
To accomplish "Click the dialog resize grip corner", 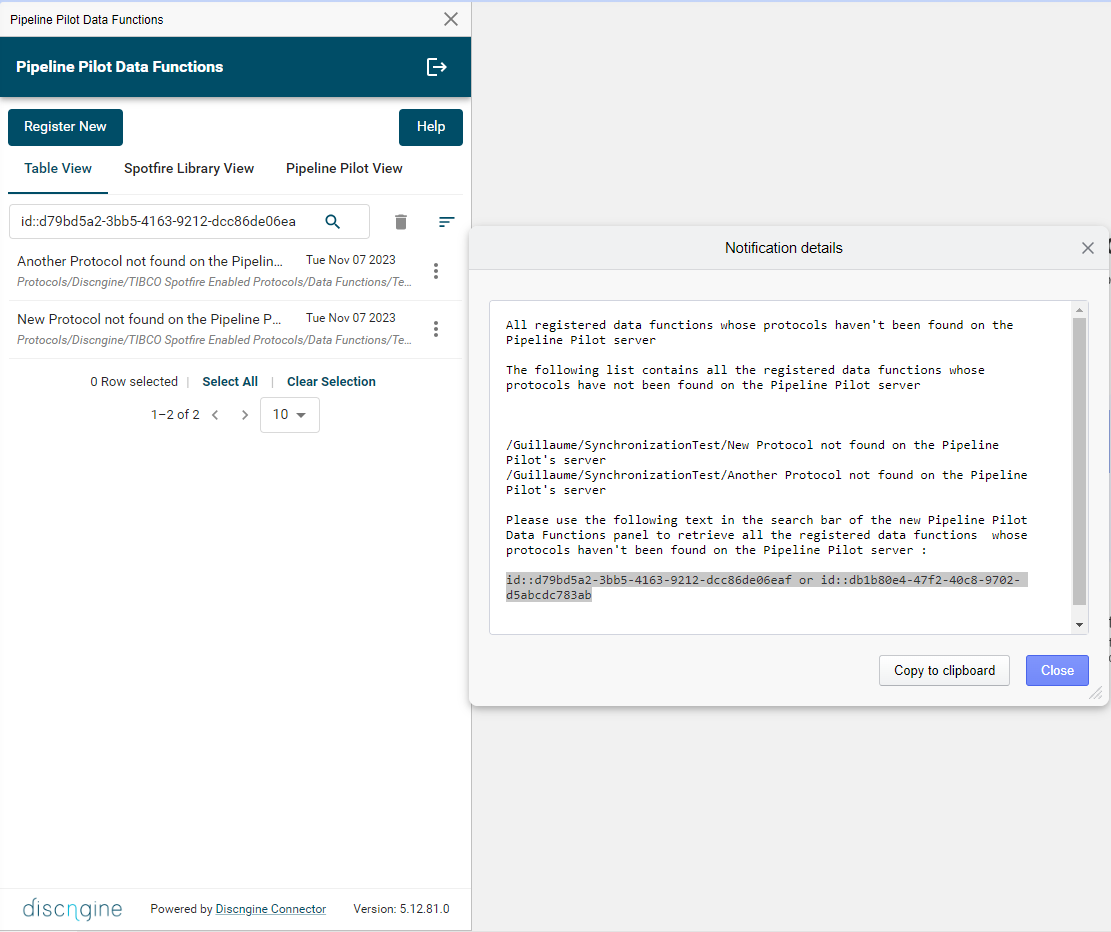I will (x=1095, y=692).
